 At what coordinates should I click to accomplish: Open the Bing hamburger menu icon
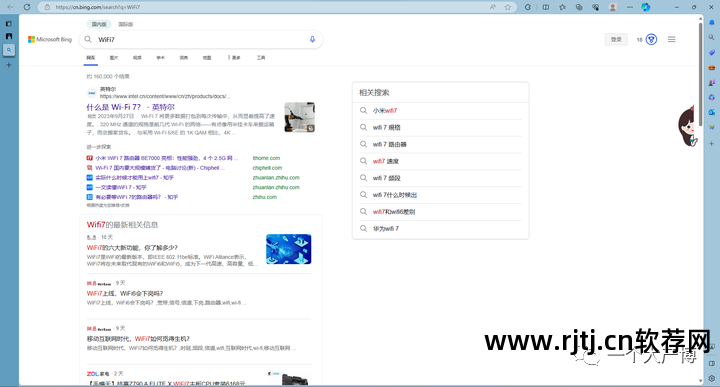671,39
